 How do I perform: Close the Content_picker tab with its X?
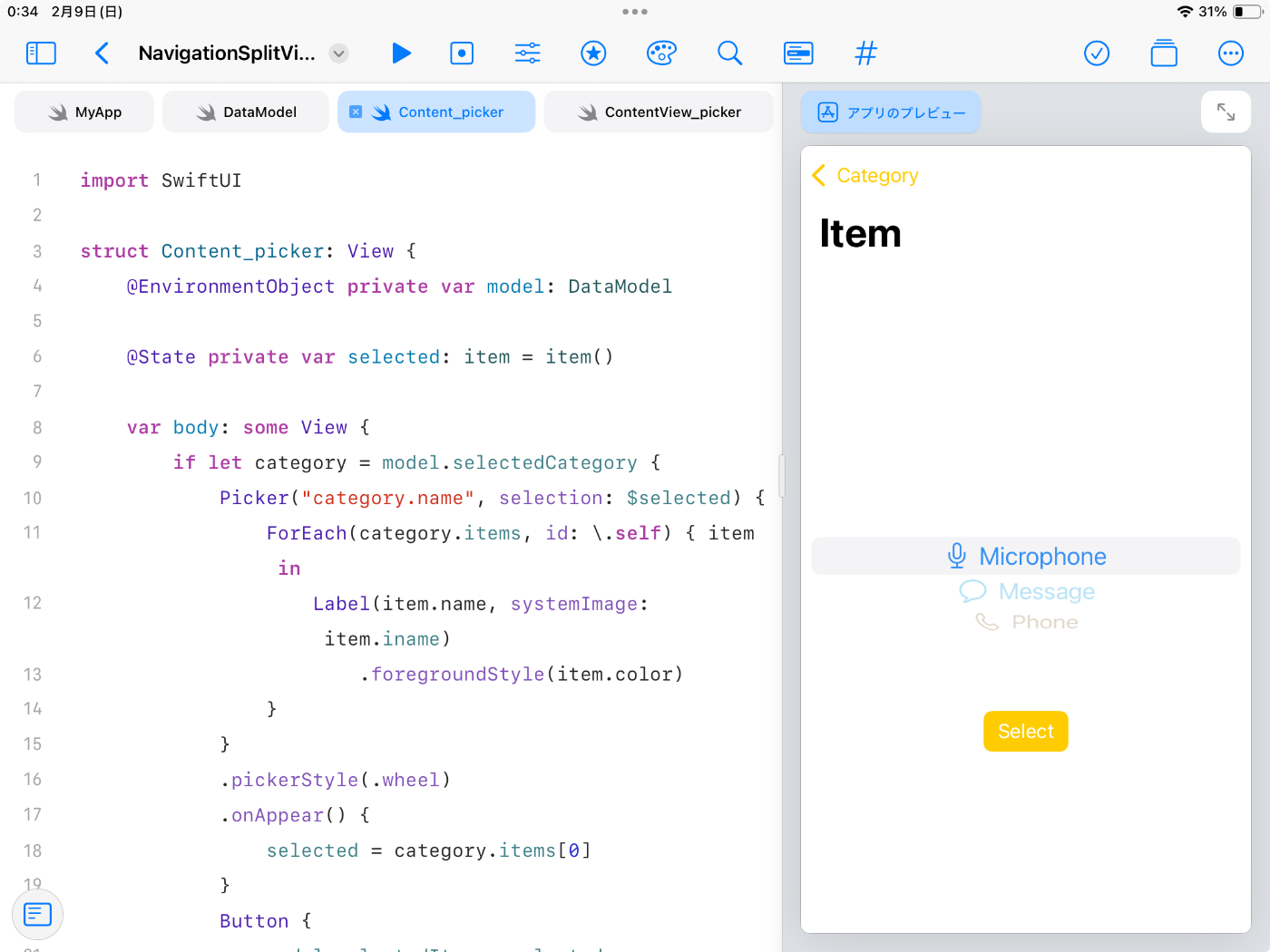[356, 112]
